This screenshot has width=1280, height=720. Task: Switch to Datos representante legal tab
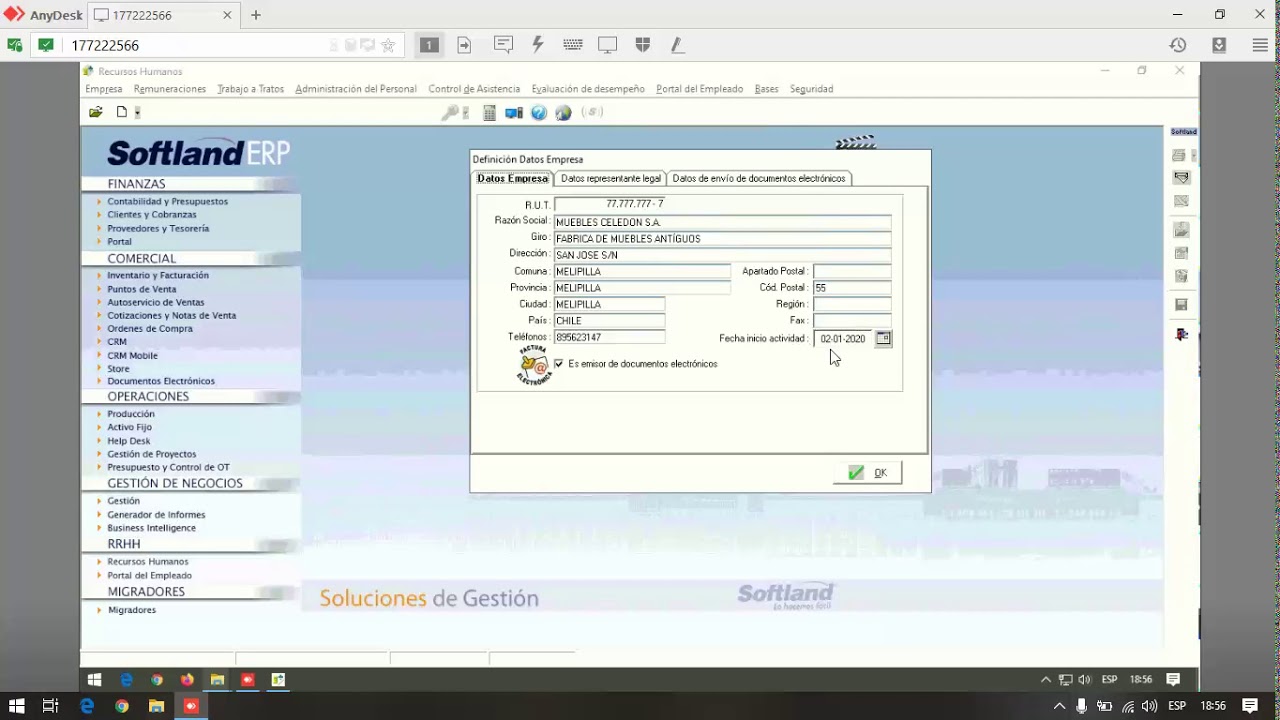[610, 178]
